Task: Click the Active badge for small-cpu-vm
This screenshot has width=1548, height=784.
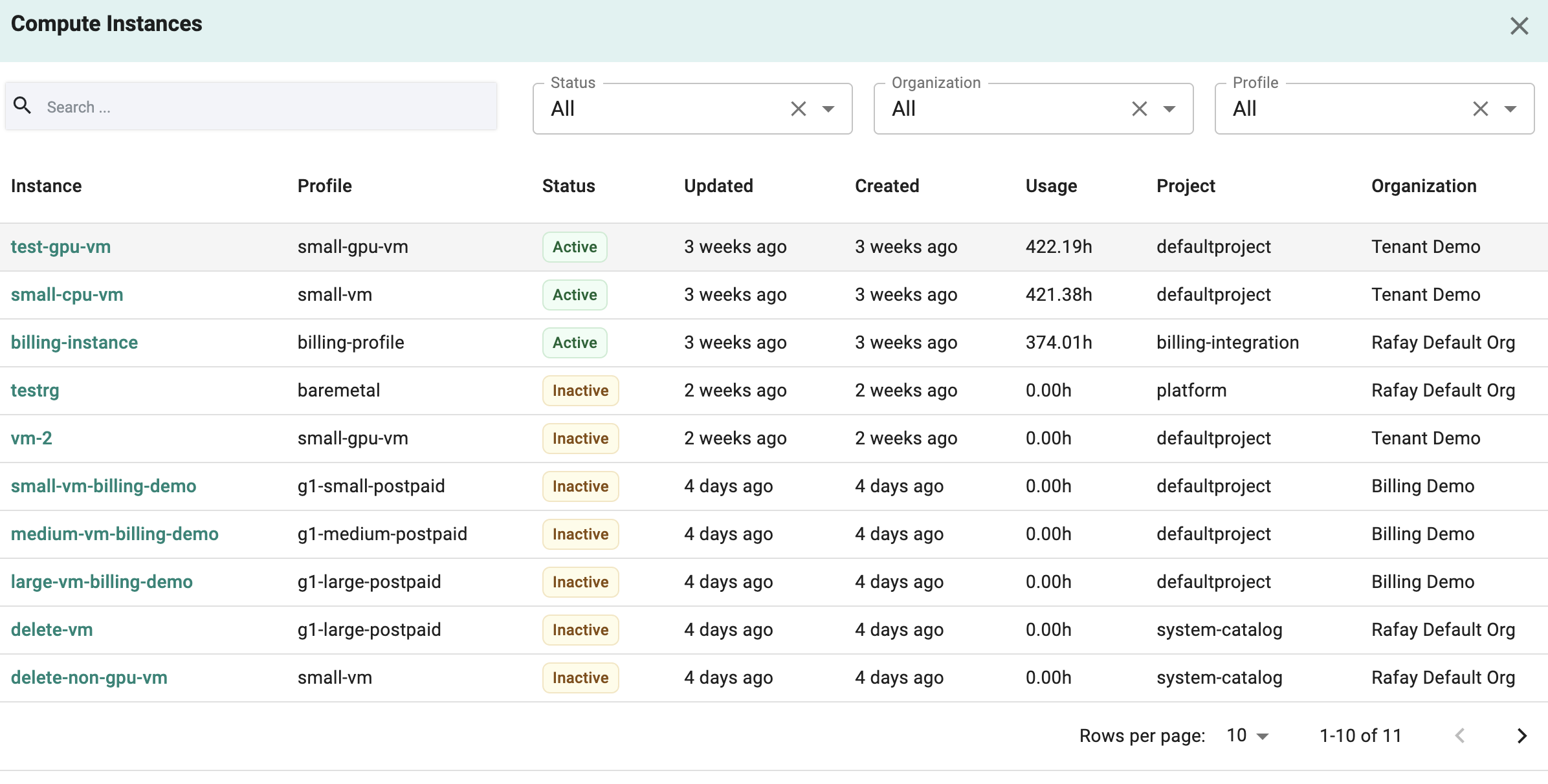Action: tap(575, 294)
